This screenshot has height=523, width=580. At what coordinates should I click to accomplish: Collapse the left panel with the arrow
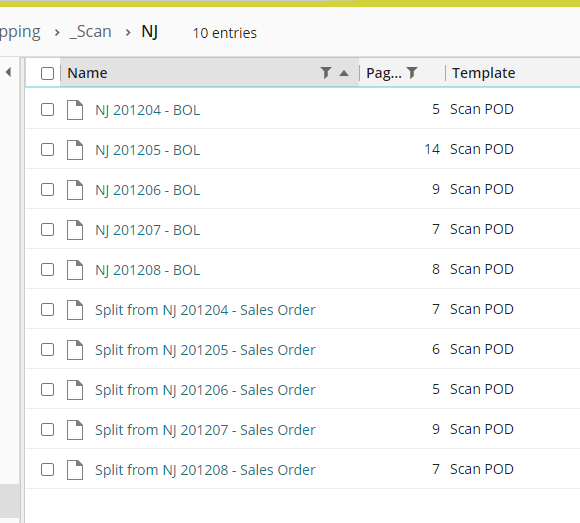pos(9,72)
